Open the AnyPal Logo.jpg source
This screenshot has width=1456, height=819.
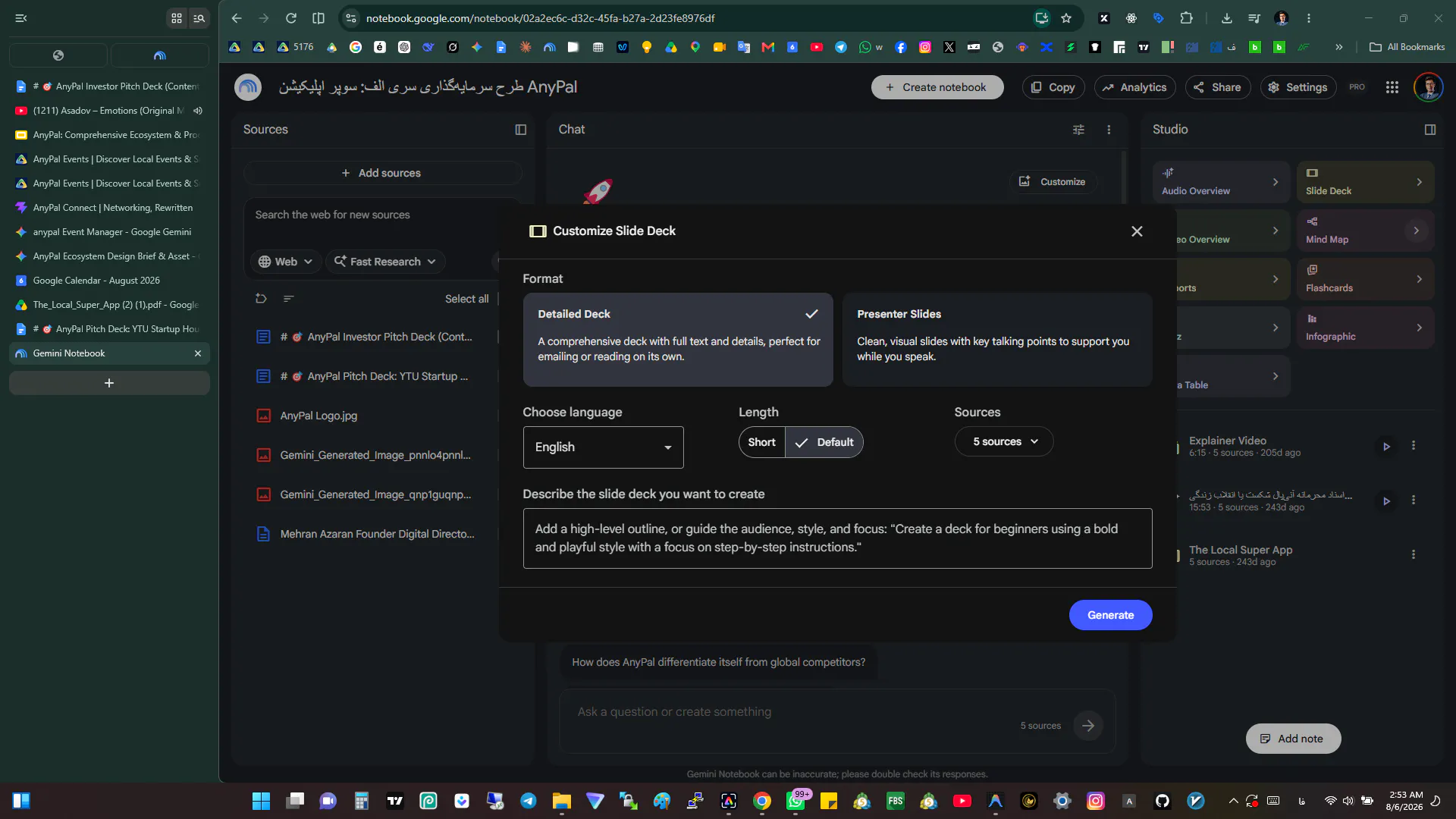(318, 416)
